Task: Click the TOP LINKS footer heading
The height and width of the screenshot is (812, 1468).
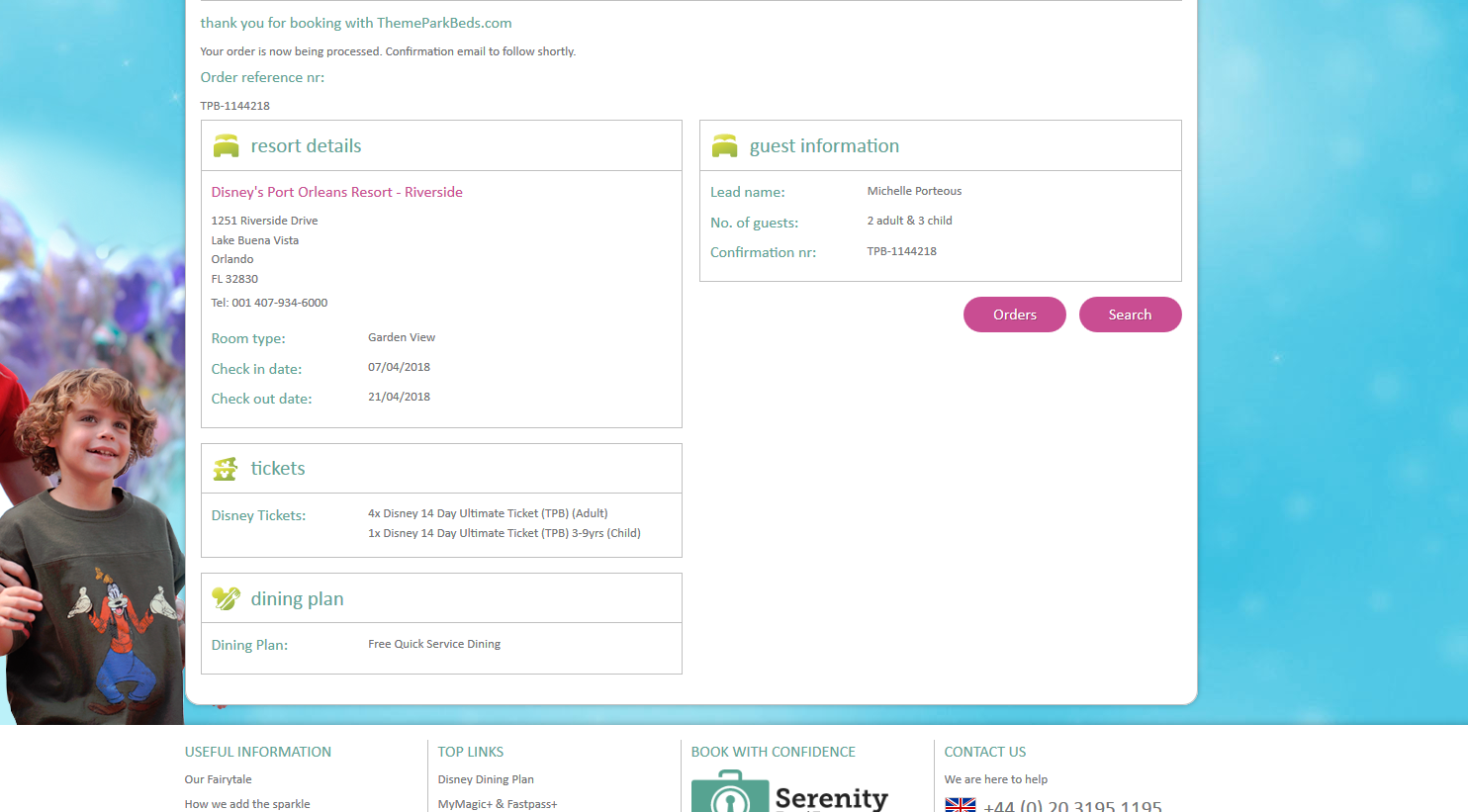Action: pos(471,752)
